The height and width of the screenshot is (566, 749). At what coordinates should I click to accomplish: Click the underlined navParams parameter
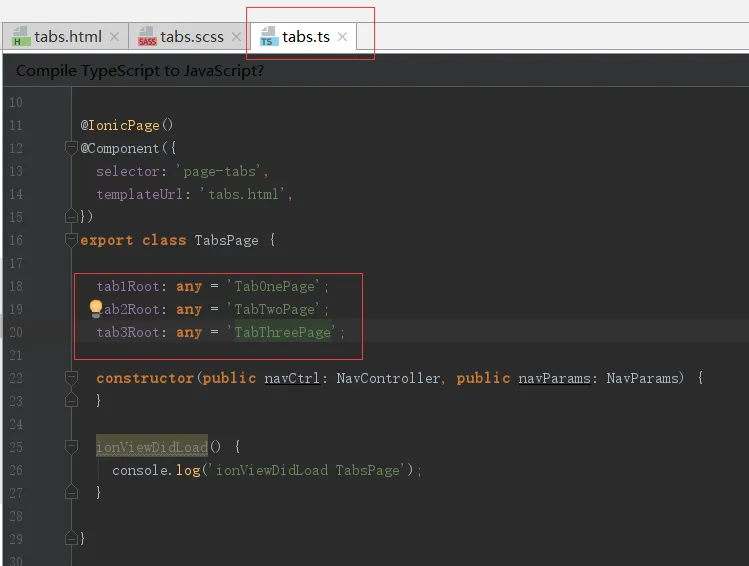click(x=555, y=378)
